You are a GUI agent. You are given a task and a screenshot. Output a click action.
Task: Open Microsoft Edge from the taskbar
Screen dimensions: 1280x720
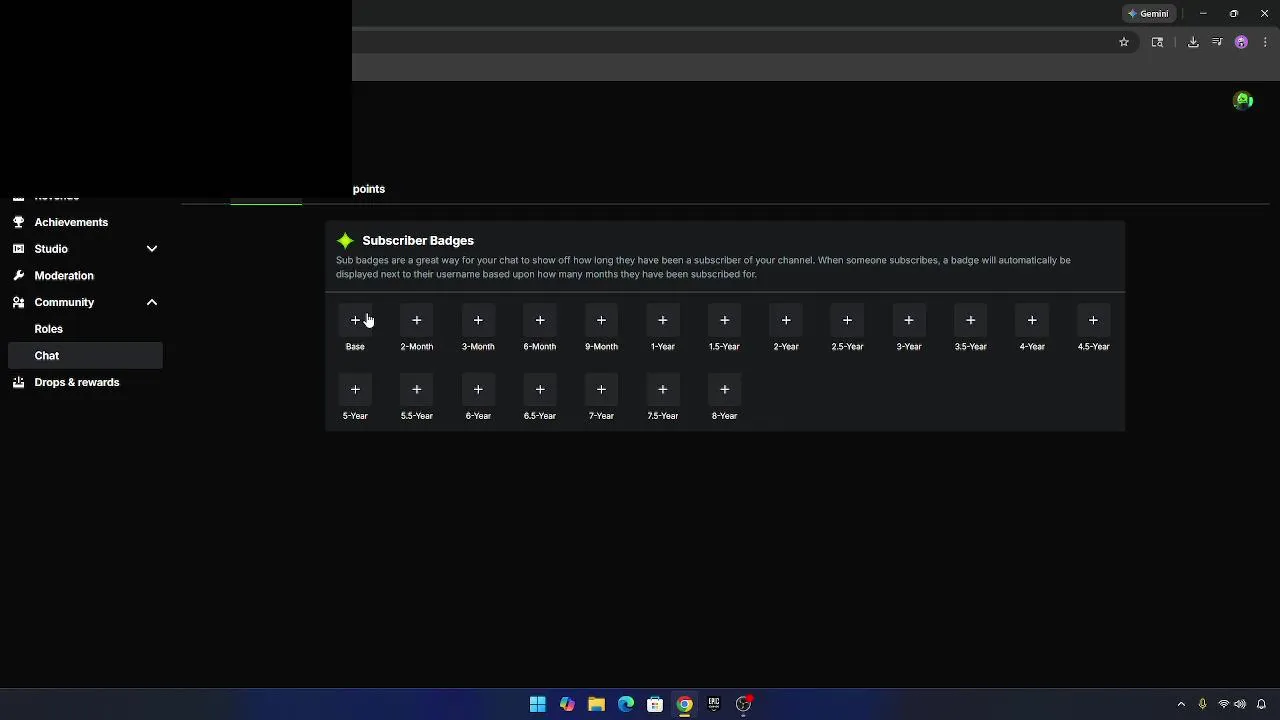626,704
